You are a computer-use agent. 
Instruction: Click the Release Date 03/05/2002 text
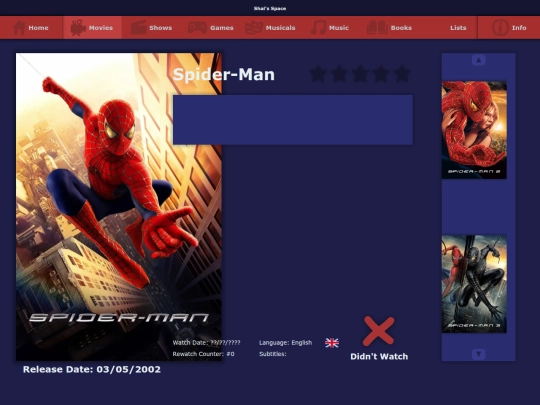[x=92, y=370]
